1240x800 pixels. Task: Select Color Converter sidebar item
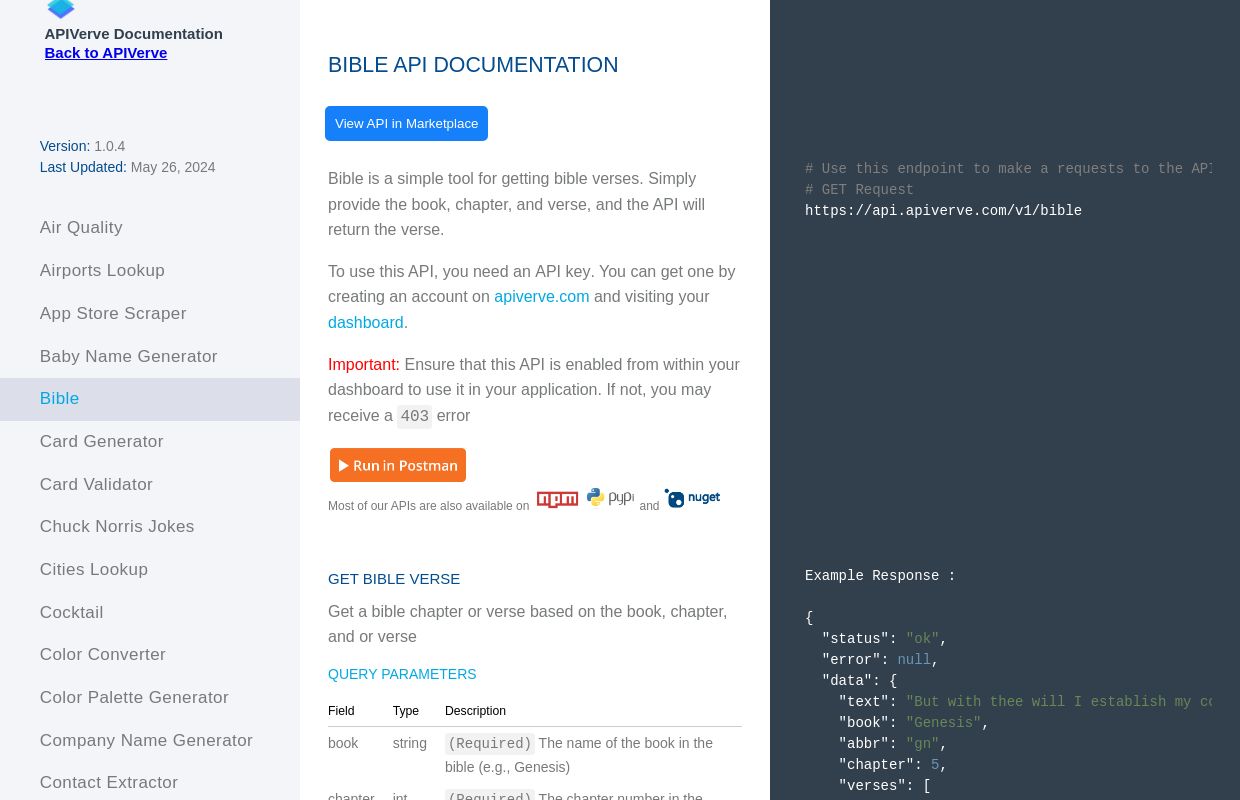click(x=150, y=655)
